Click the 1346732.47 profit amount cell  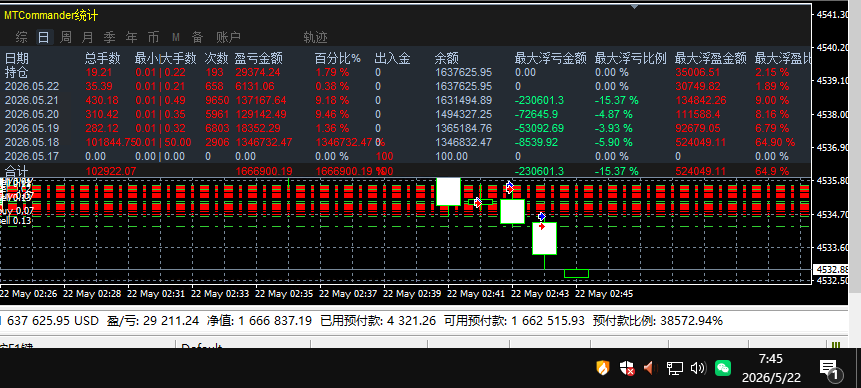tap(264, 142)
